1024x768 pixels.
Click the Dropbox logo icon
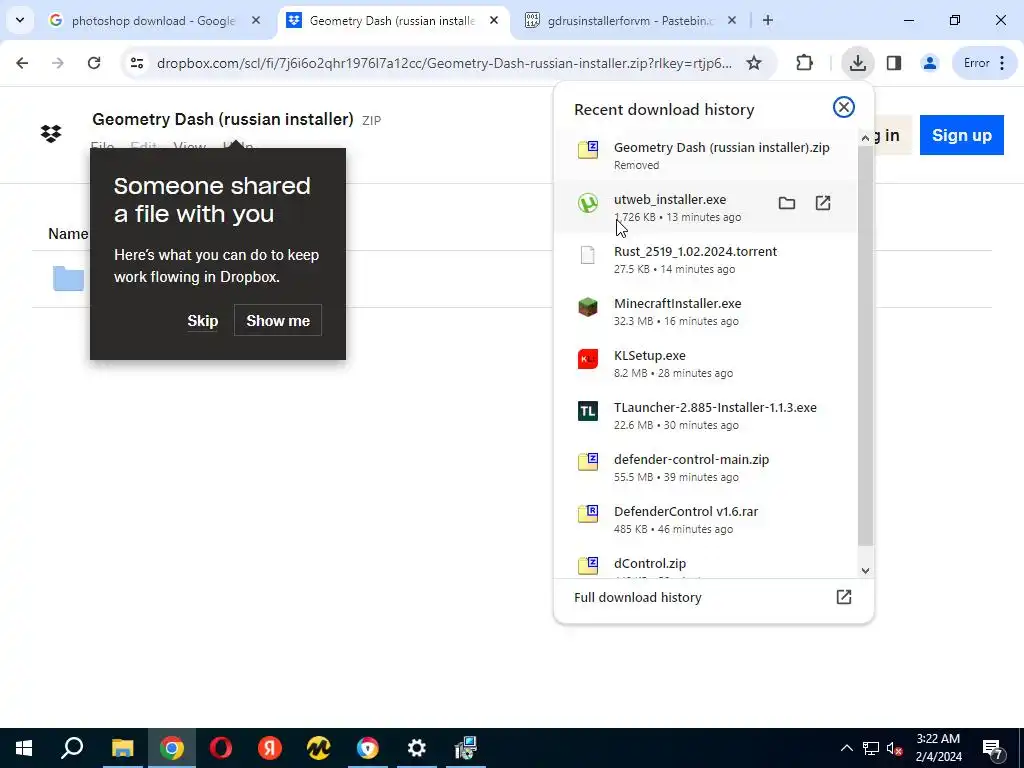click(x=51, y=134)
